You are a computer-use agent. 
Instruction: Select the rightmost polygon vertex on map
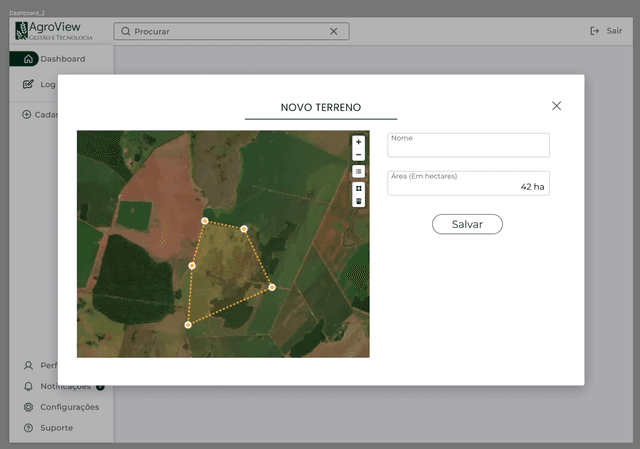click(x=272, y=287)
